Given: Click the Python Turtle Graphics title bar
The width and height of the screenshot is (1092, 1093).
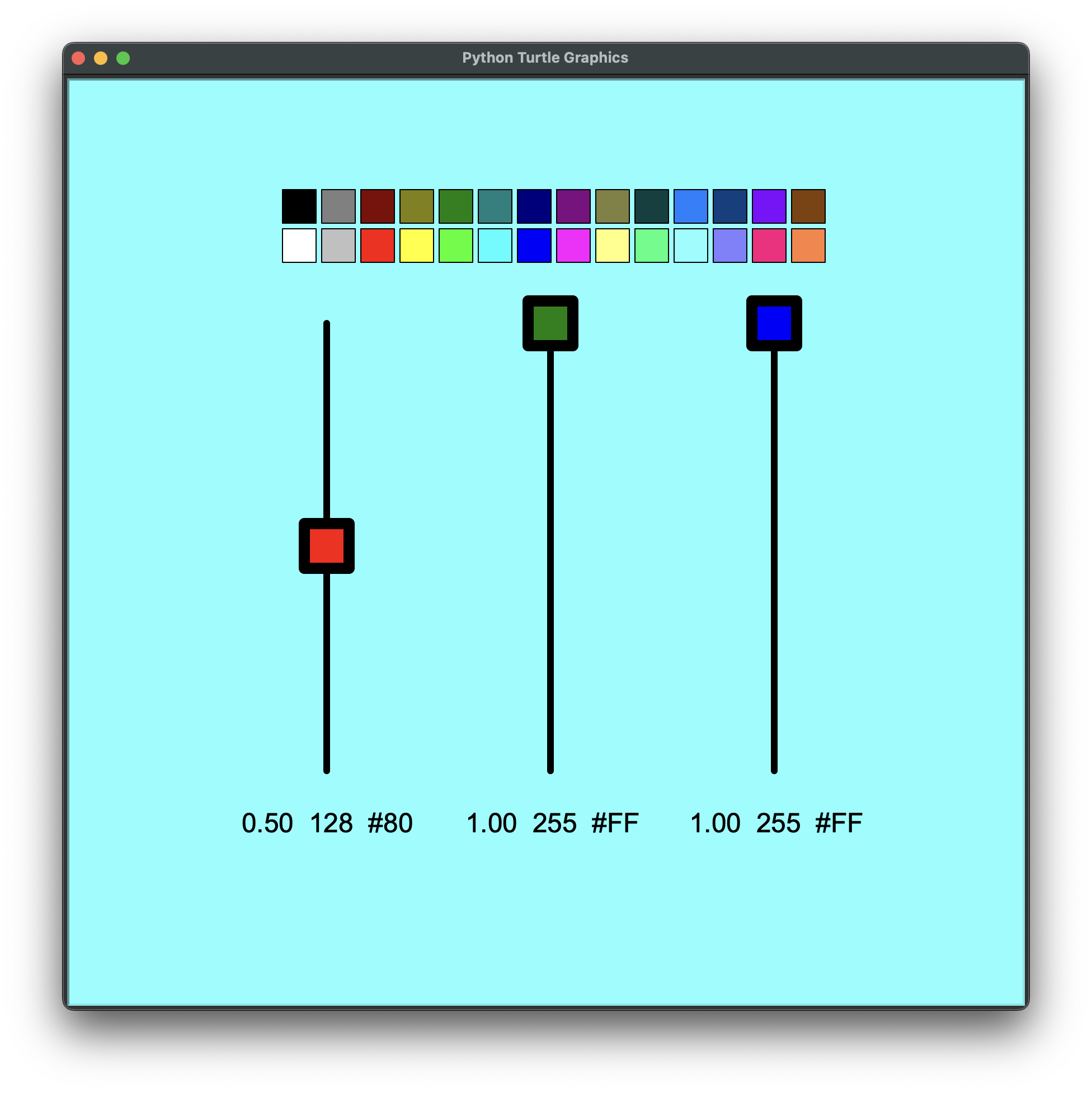Looking at the screenshot, I should (x=545, y=58).
